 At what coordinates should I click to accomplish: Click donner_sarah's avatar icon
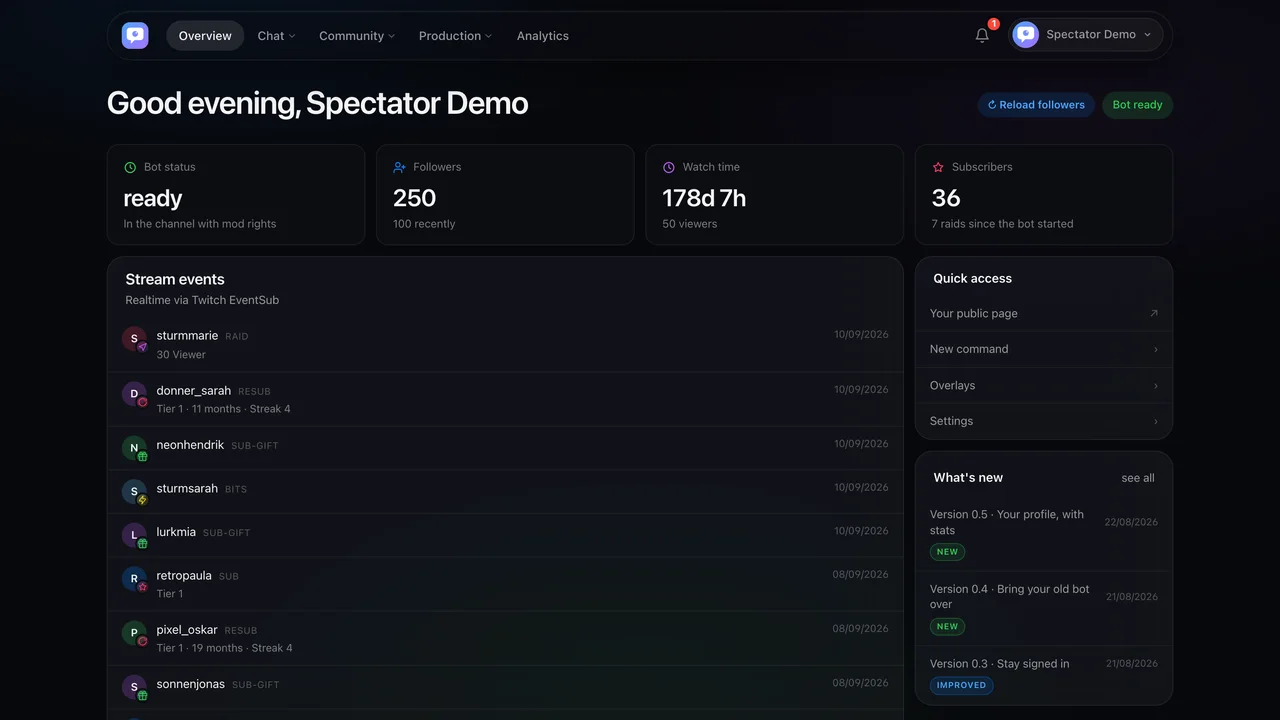[135, 394]
